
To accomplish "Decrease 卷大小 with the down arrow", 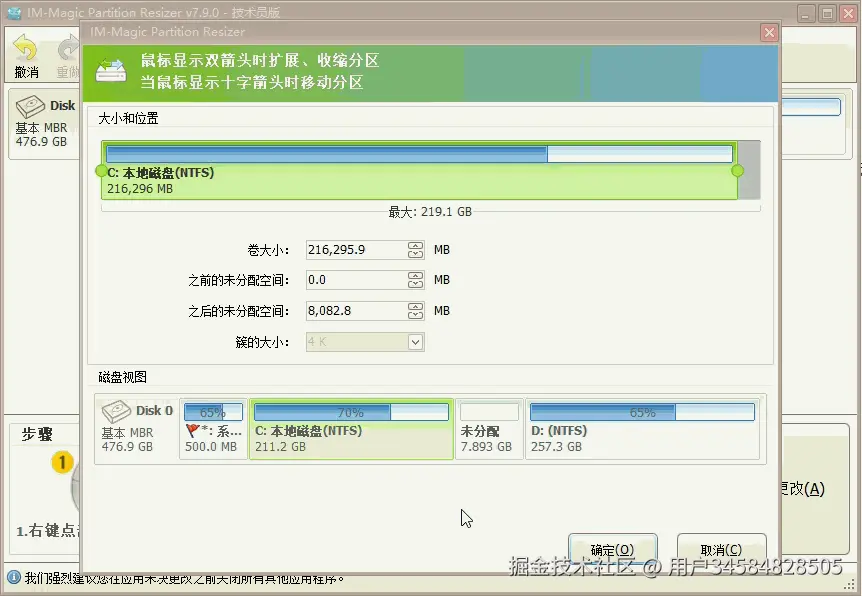I will tap(416, 254).
